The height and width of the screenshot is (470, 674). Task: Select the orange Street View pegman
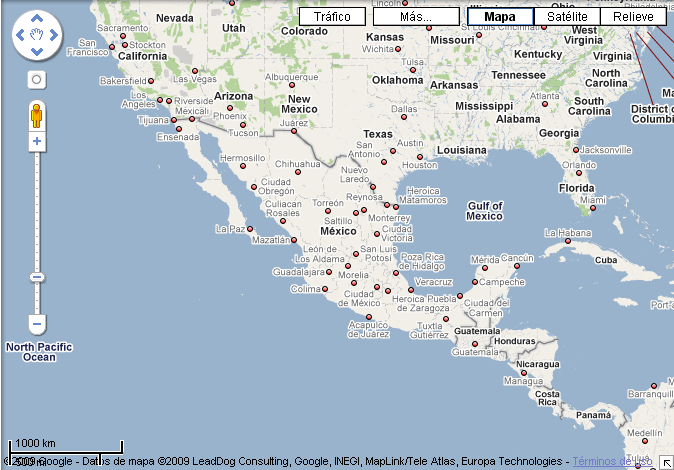(x=37, y=114)
